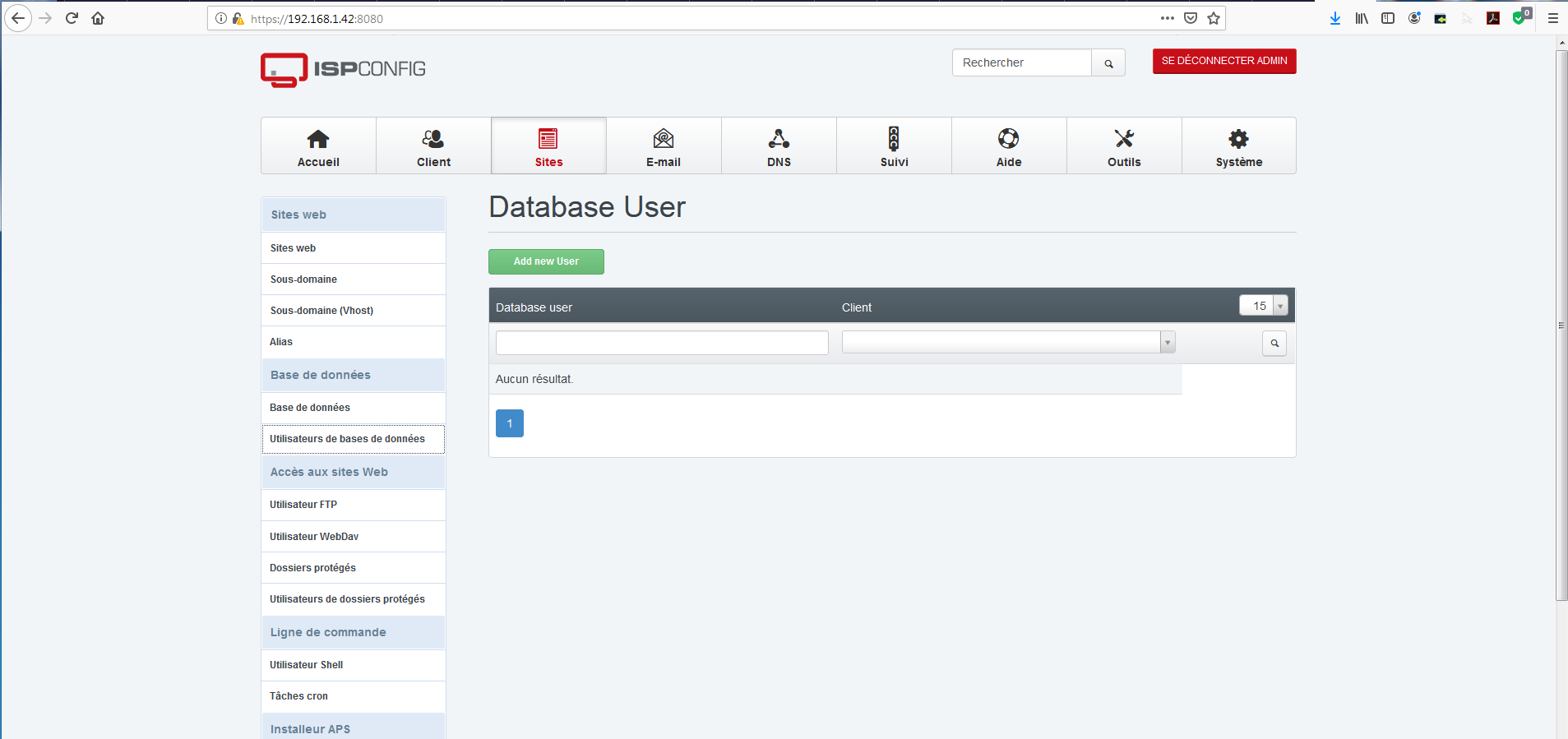The image size is (1568, 739).
Task: Click the 'Aucun résultat.' message
Action: pyautogui.click(x=534, y=379)
